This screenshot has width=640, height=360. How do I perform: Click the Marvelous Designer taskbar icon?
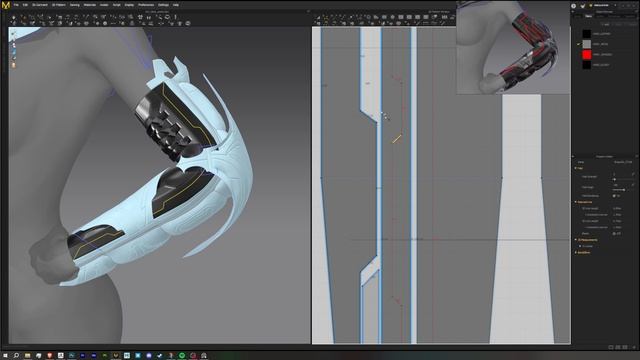116,356
